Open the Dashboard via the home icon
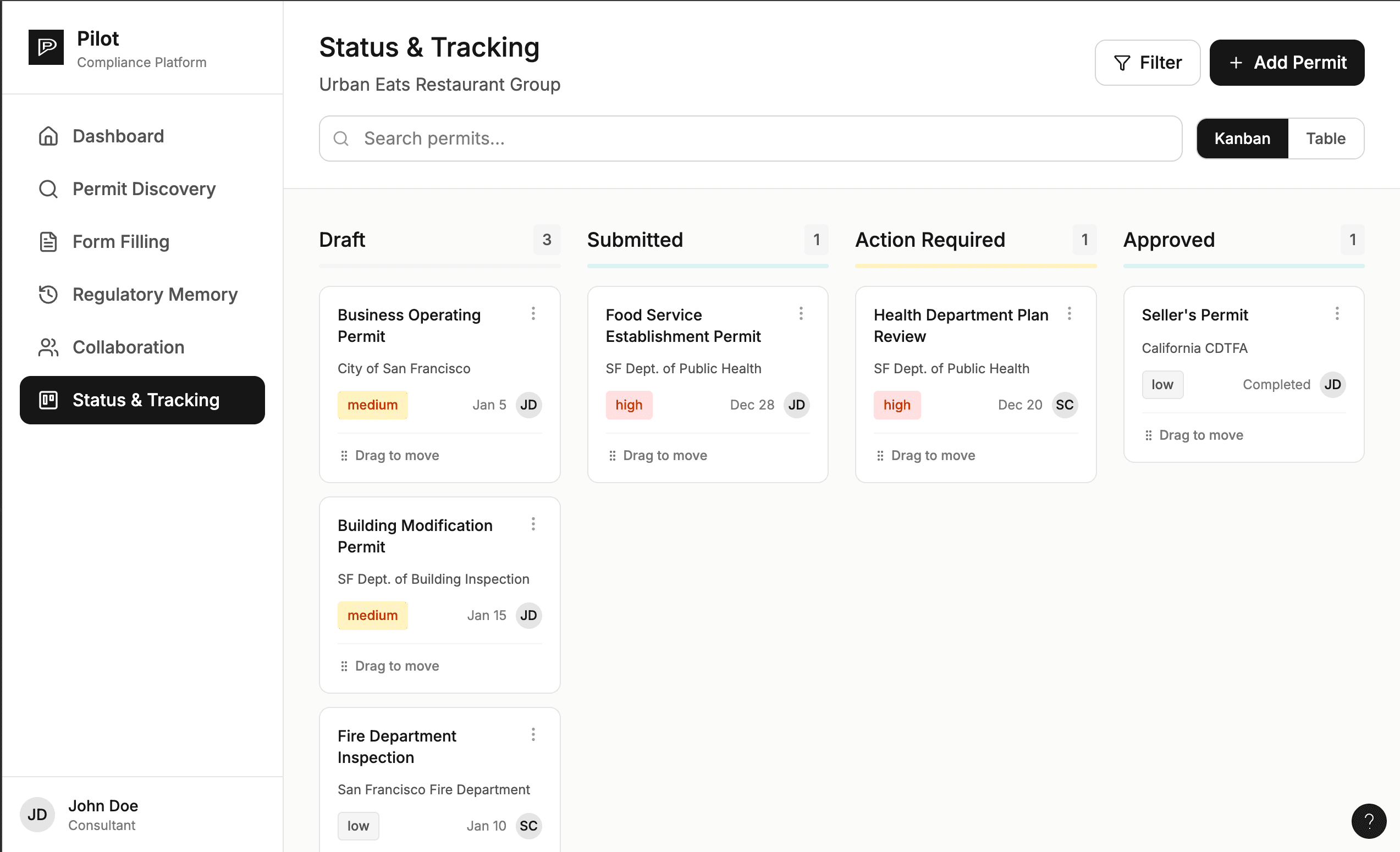1400x852 pixels. pyautogui.click(x=48, y=136)
